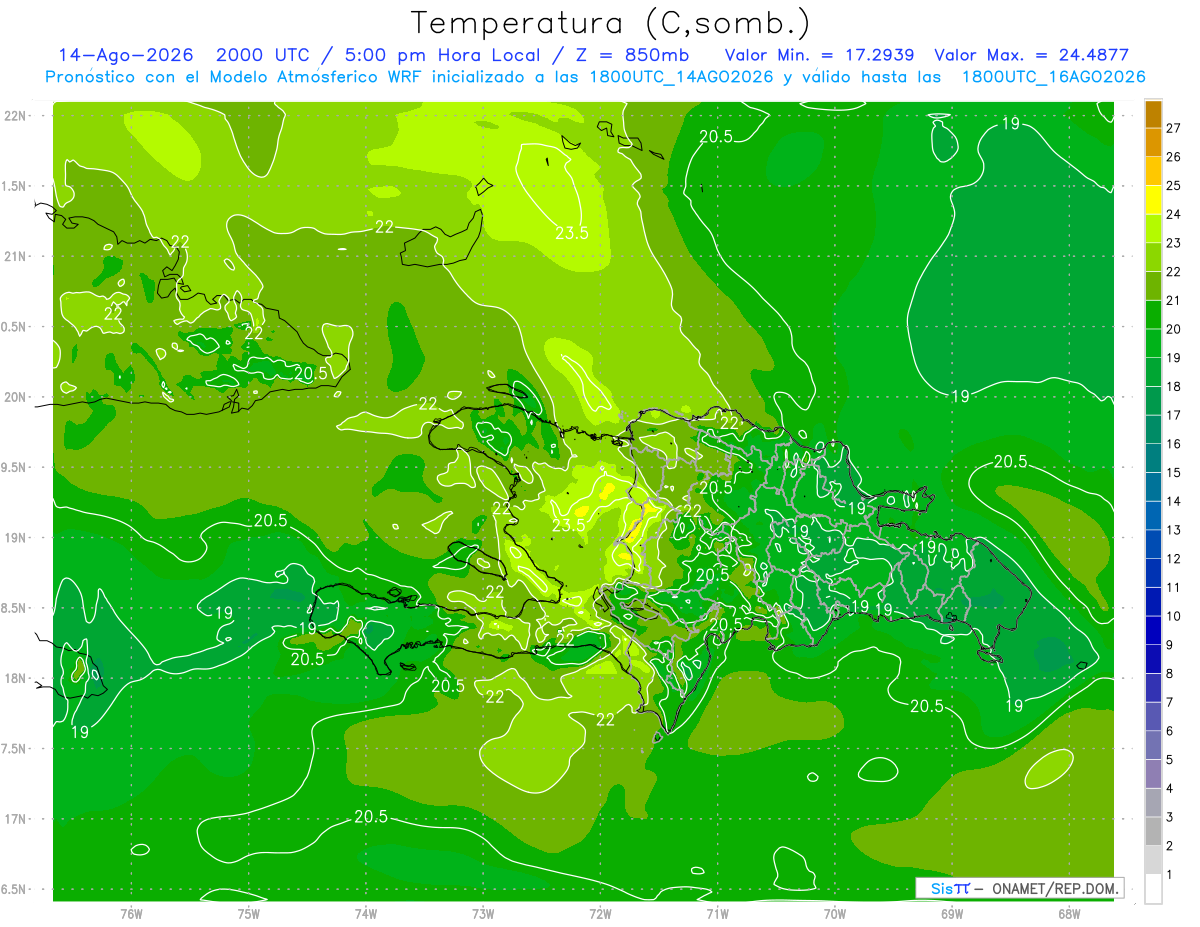The width and height of the screenshot is (1200, 927).
Task: Click the WRF model forecast description line
Action: point(595,77)
